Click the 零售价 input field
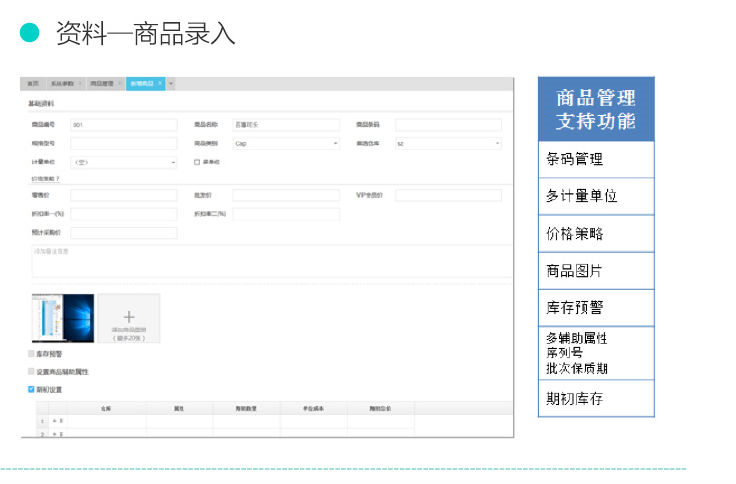This screenshot has width=736, height=484. [x=123, y=195]
